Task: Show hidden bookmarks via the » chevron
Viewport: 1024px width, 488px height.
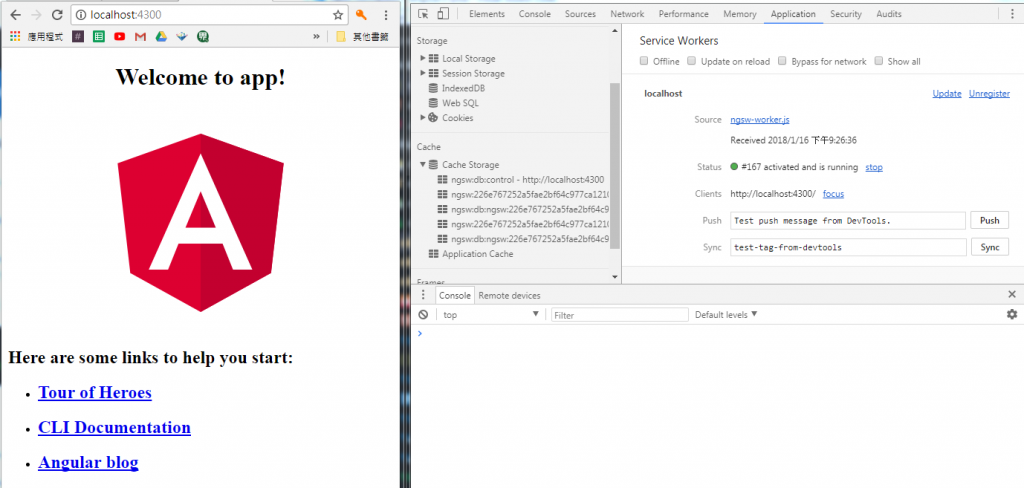Action: [x=317, y=37]
